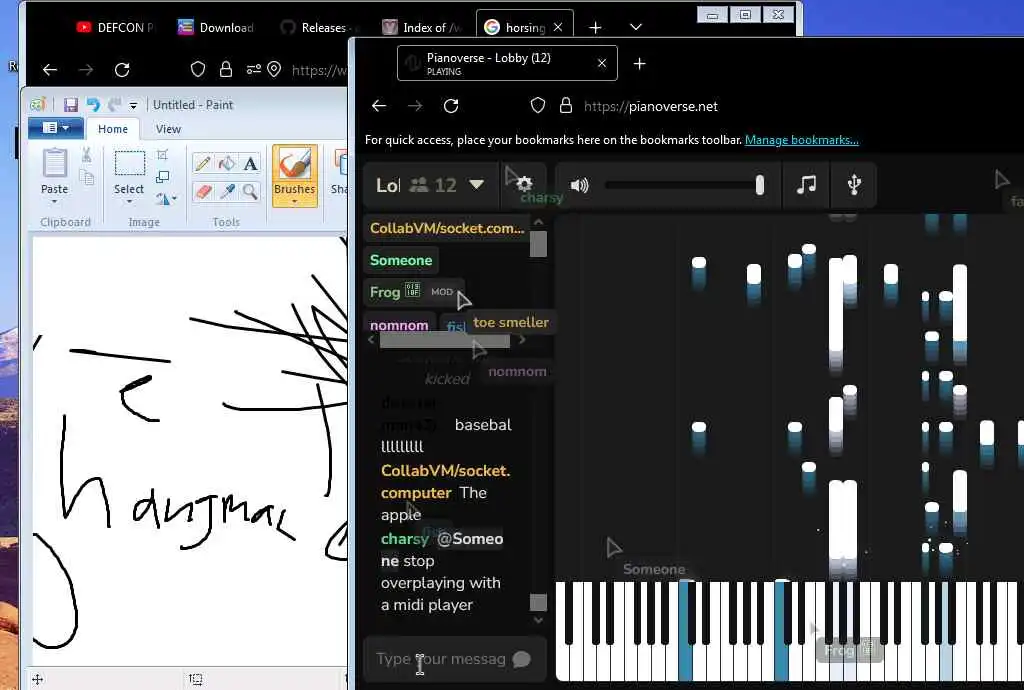Select the Fill with color bucket tool
Screen dimensions: 1024x690
point(227,163)
